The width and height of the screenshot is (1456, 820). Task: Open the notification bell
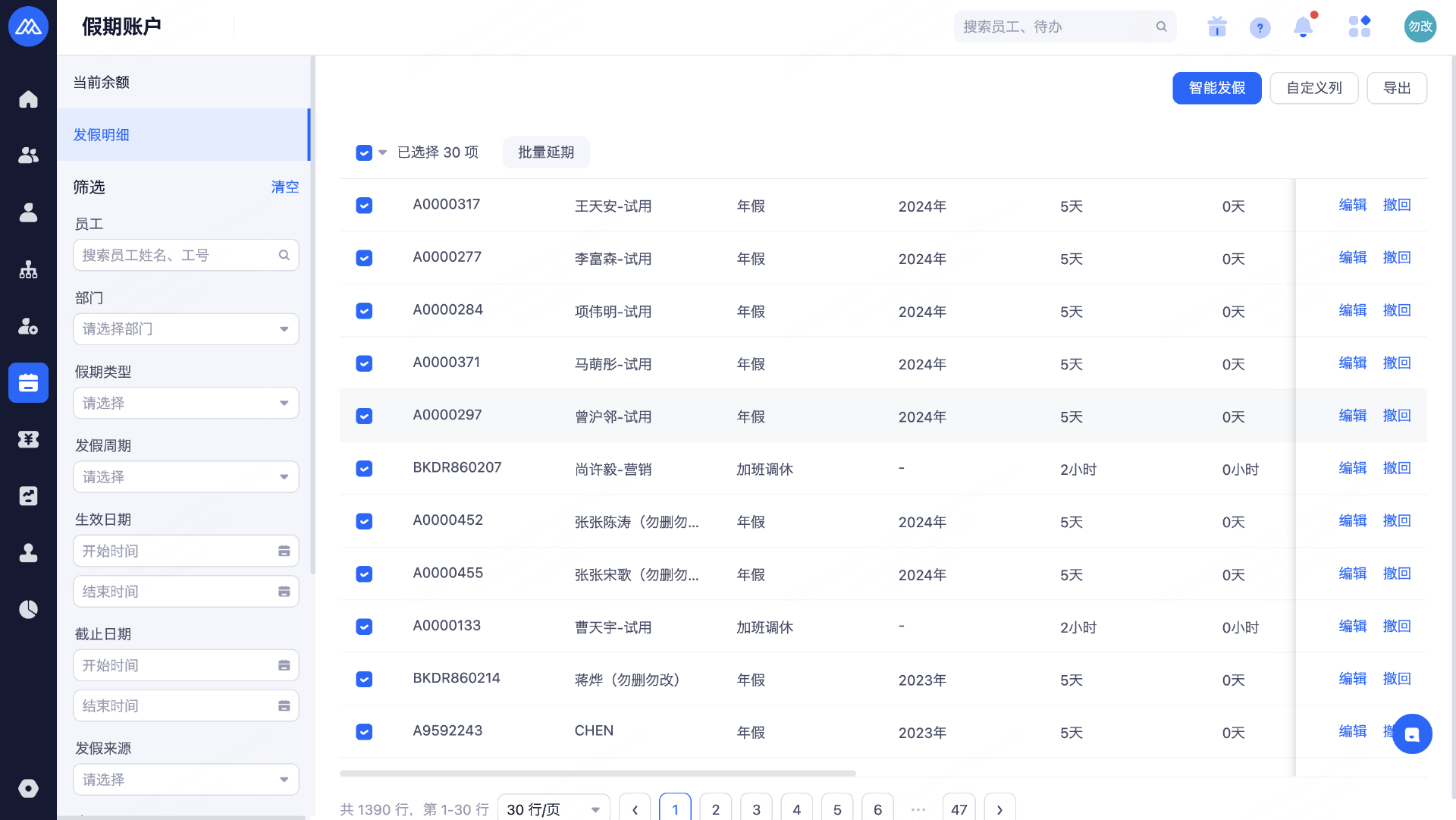(1303, 27)
